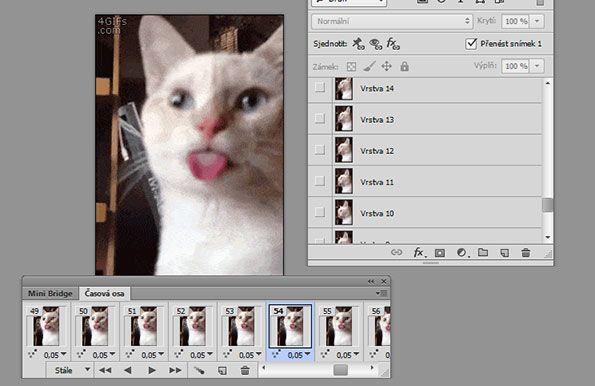The width and height of the screenshot is (595, 386).
Task: Open frame 54 delay dropdown
Action: 307,354
